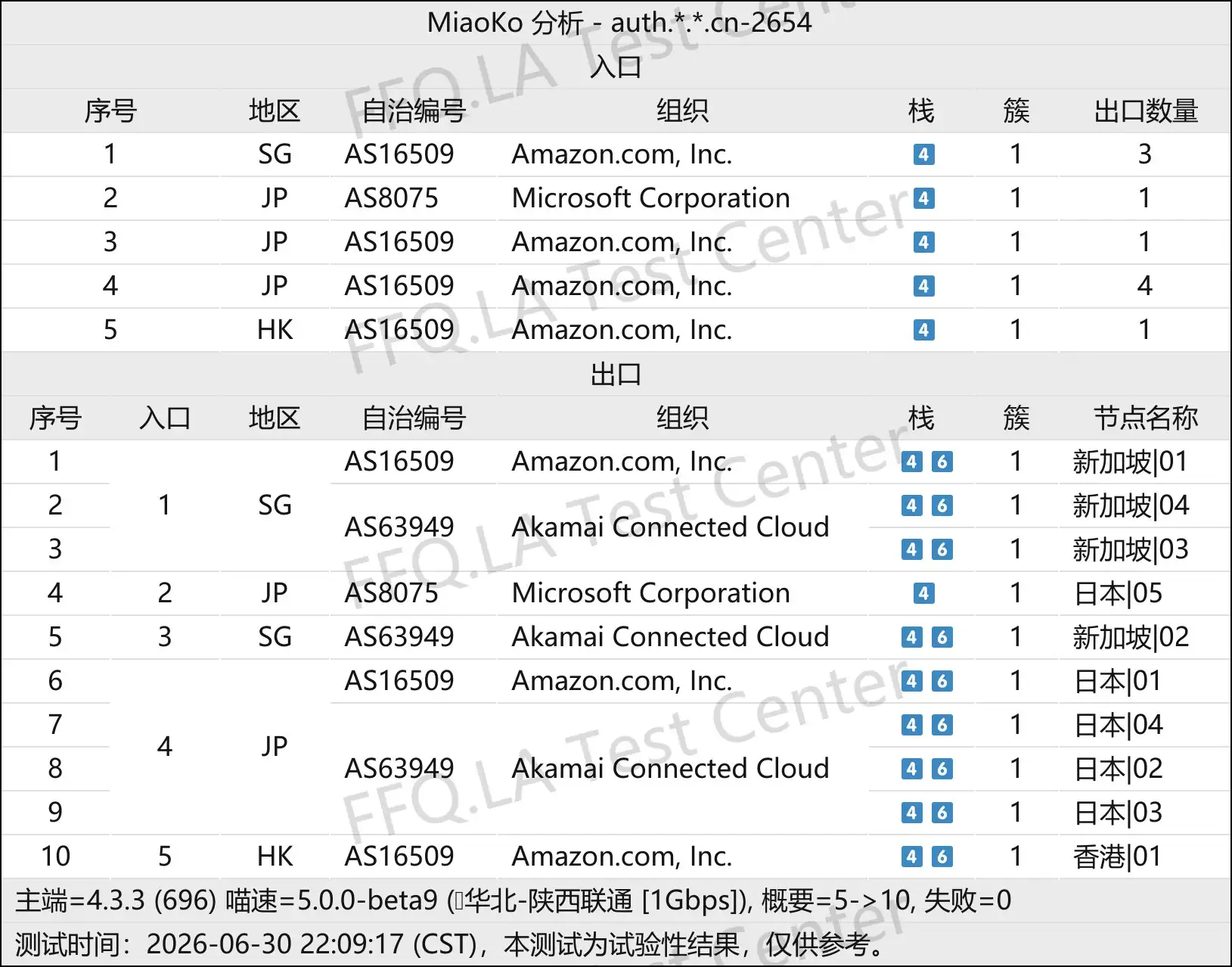Pick the IPv4 badge beside 日本|04

point(912,725)
